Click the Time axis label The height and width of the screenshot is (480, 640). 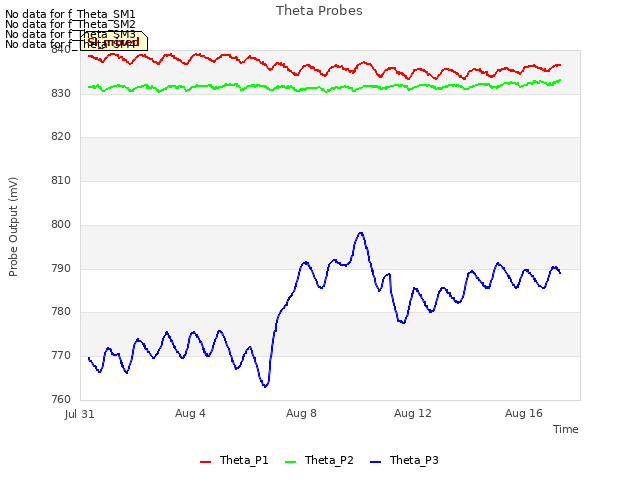565,429
